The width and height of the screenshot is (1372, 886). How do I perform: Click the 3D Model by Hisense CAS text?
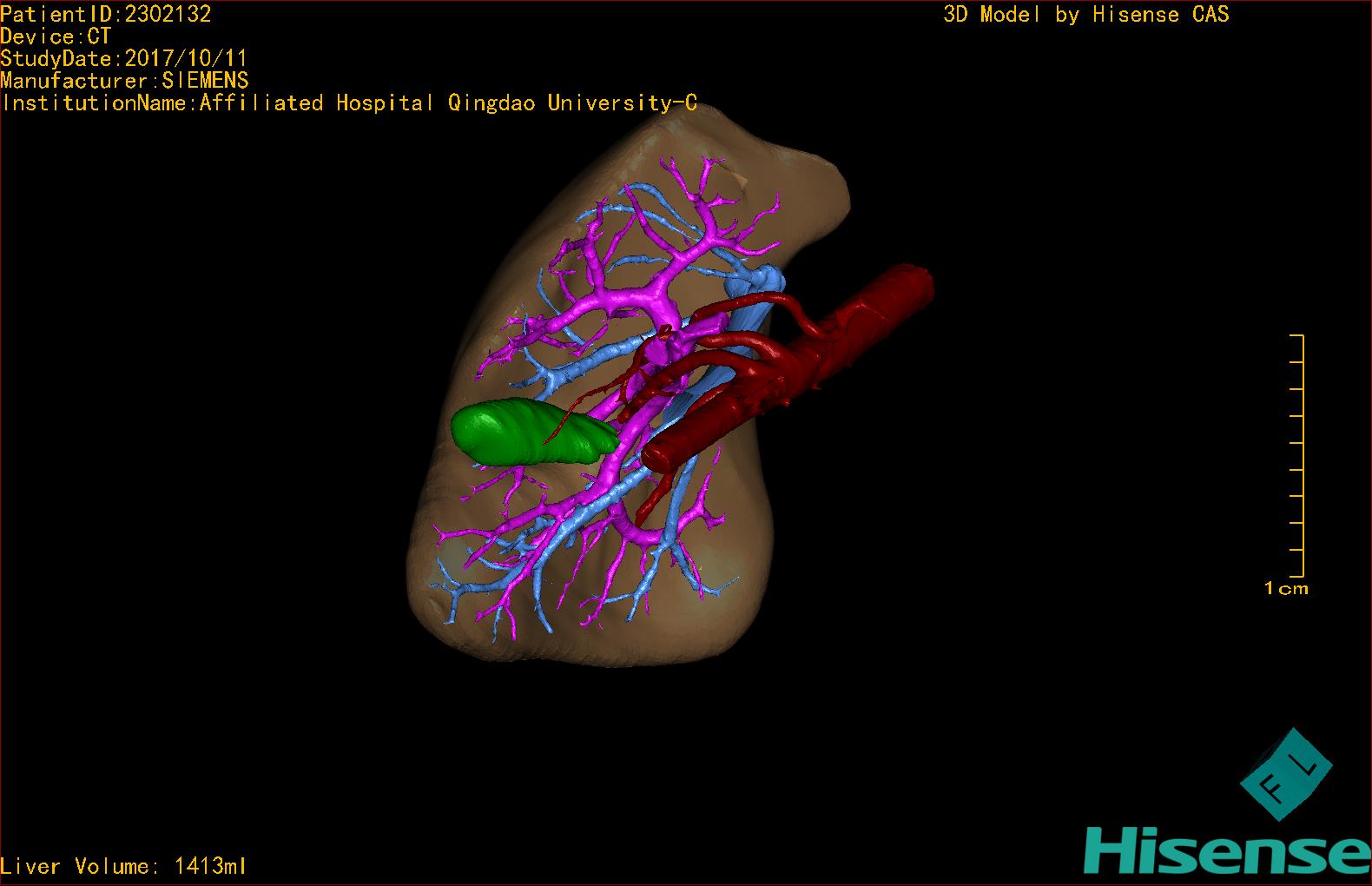click(x=1086, y=14)
